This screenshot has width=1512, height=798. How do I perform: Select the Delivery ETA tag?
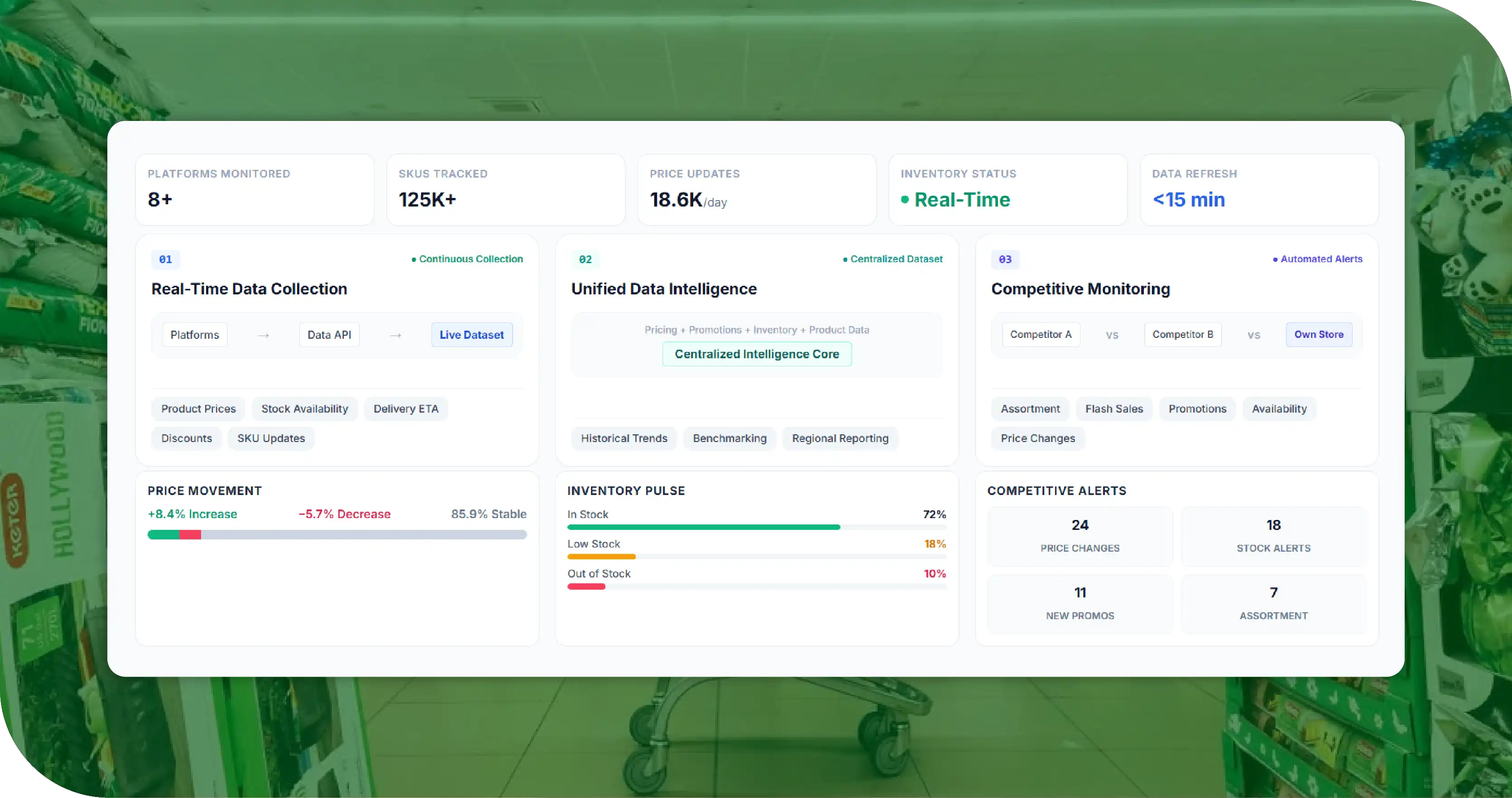tap(406, 409)
